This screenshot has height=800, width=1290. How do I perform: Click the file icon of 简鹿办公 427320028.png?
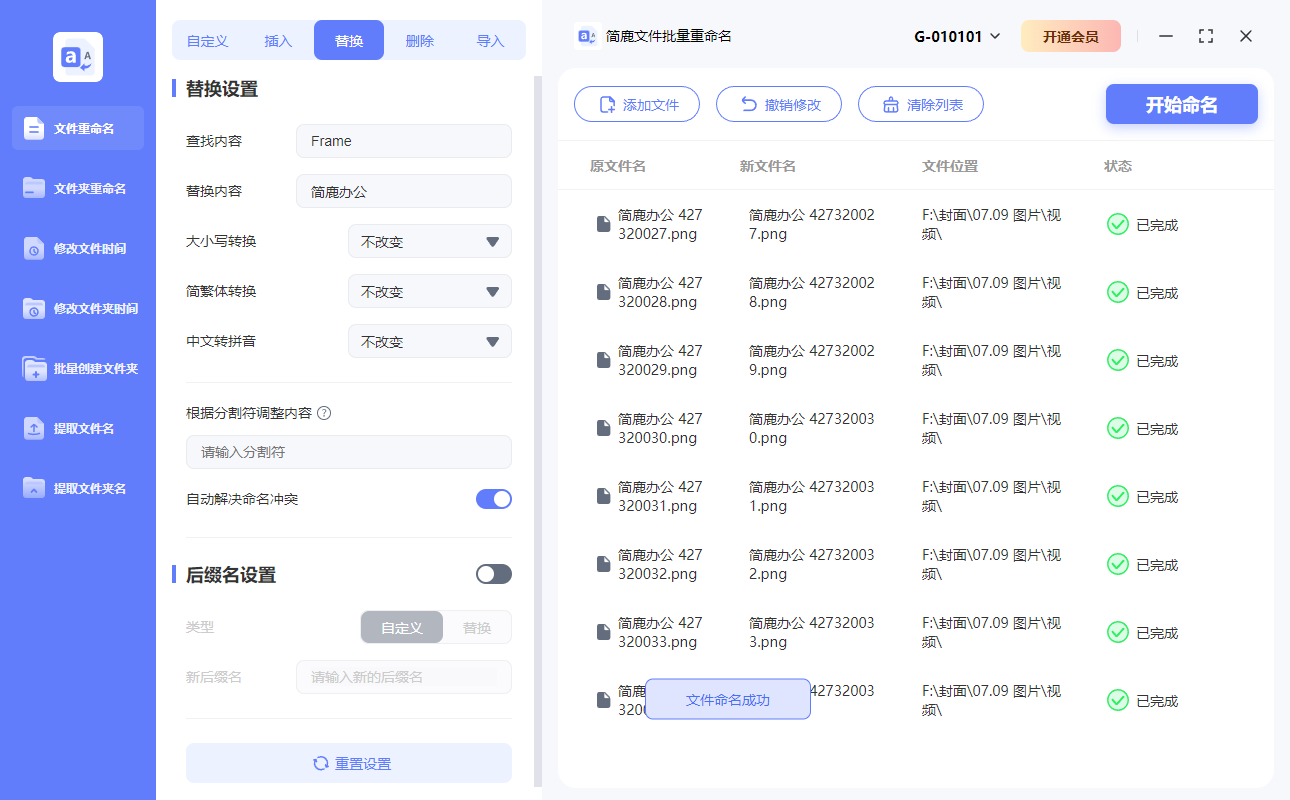click(x=603, y=292)
